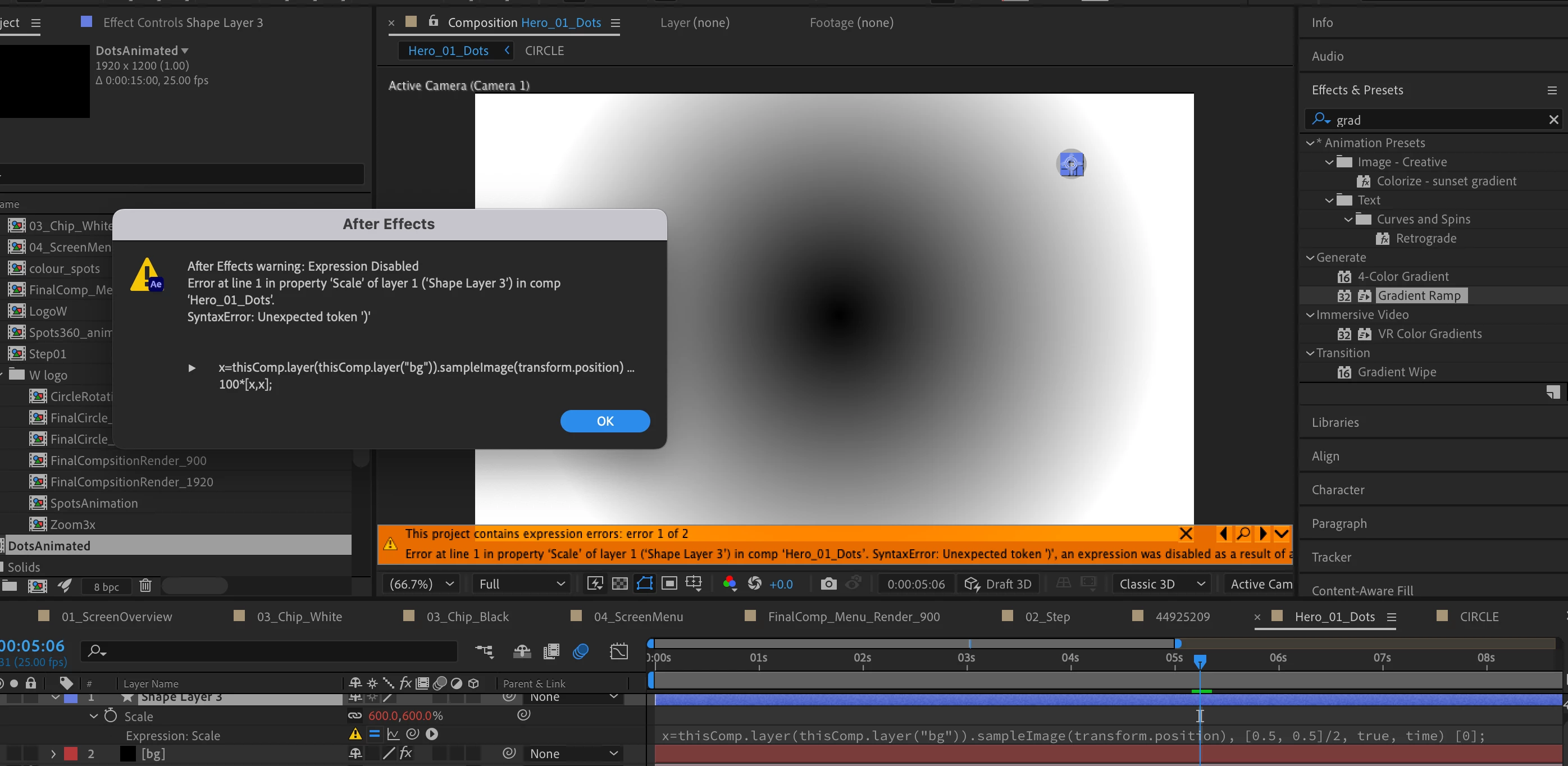Click OK in the expression warning dialog

pos(604,421)
